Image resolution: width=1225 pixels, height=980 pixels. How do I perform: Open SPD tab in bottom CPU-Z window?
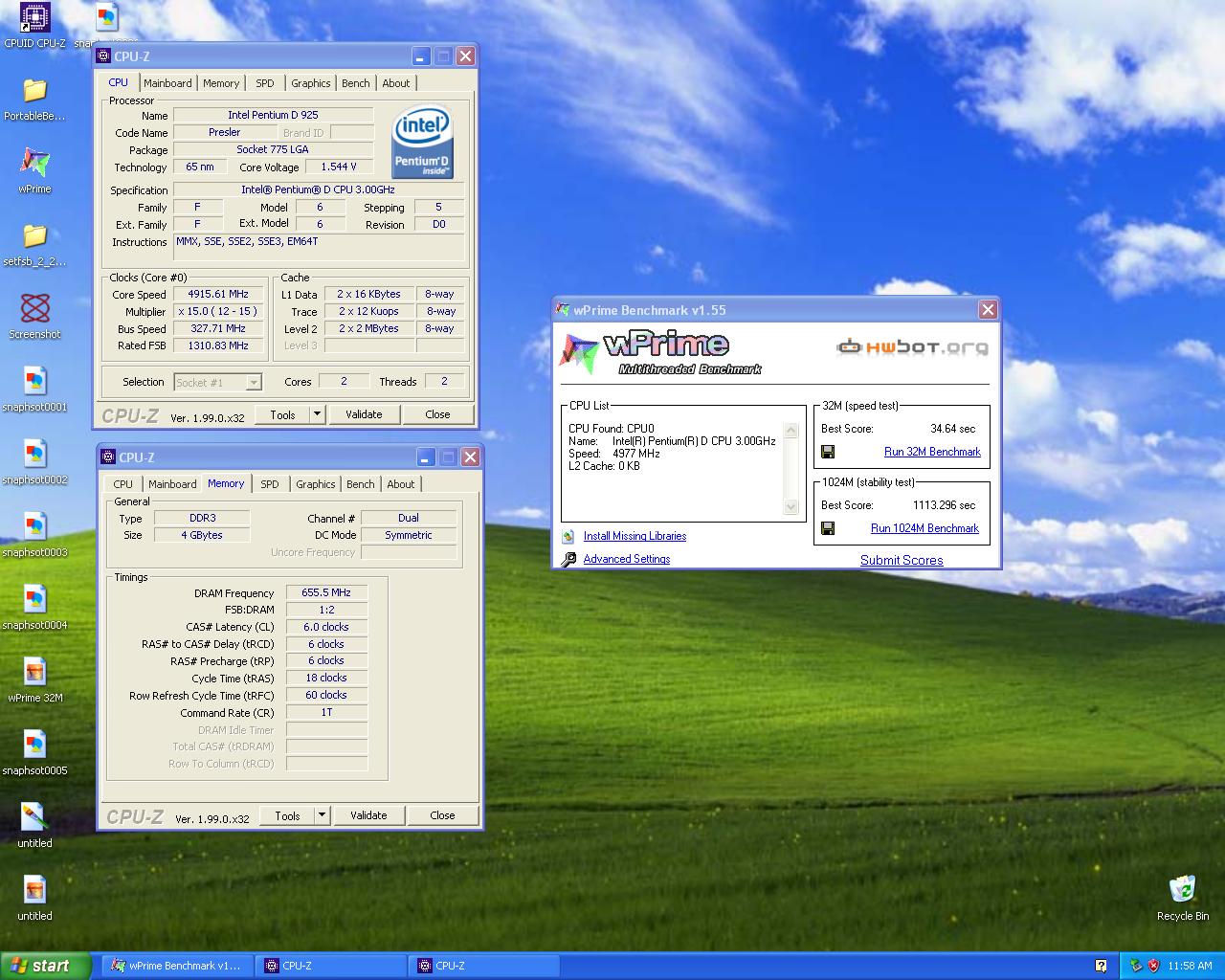pos(270,484)
